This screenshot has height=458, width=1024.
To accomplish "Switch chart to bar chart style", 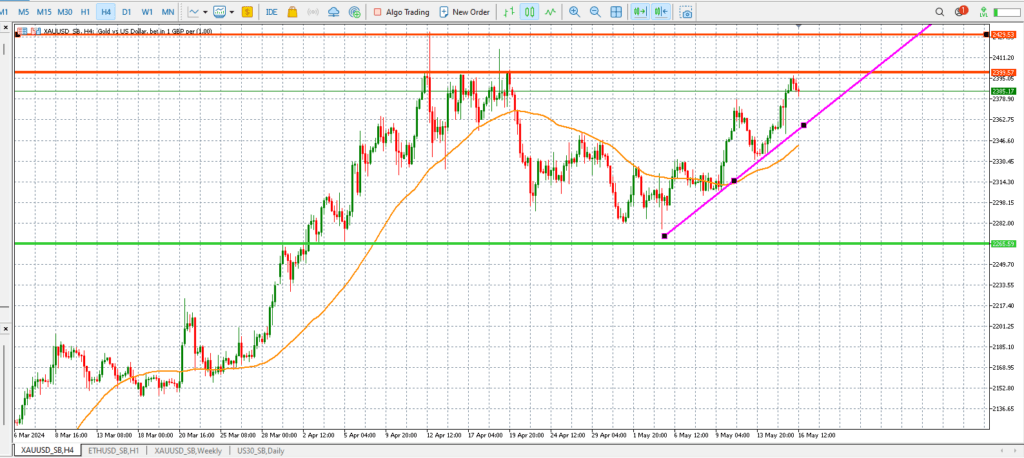I will click(509, 12).
